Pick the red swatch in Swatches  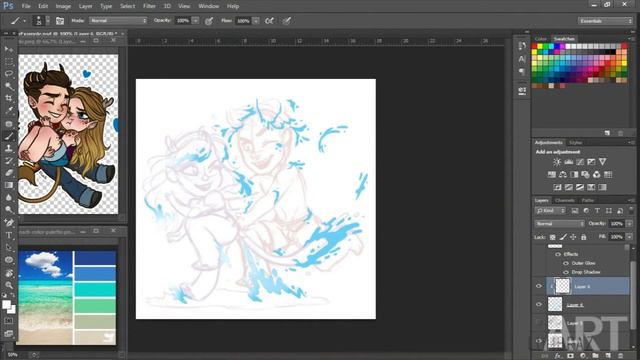click(534, 47)
